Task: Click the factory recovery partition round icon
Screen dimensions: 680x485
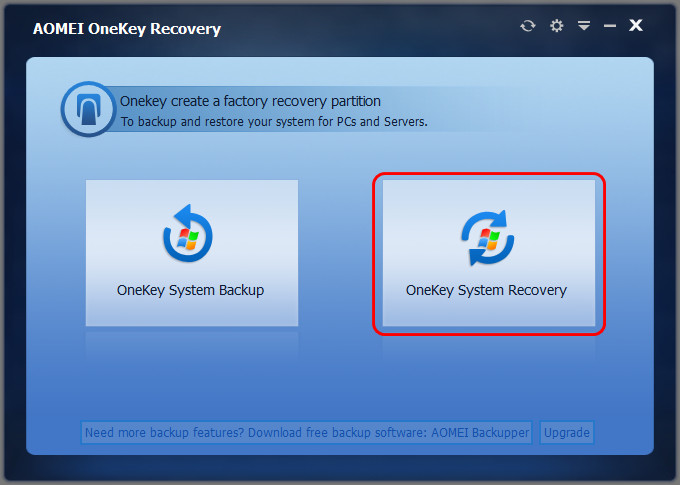Action: click(88, 109)
